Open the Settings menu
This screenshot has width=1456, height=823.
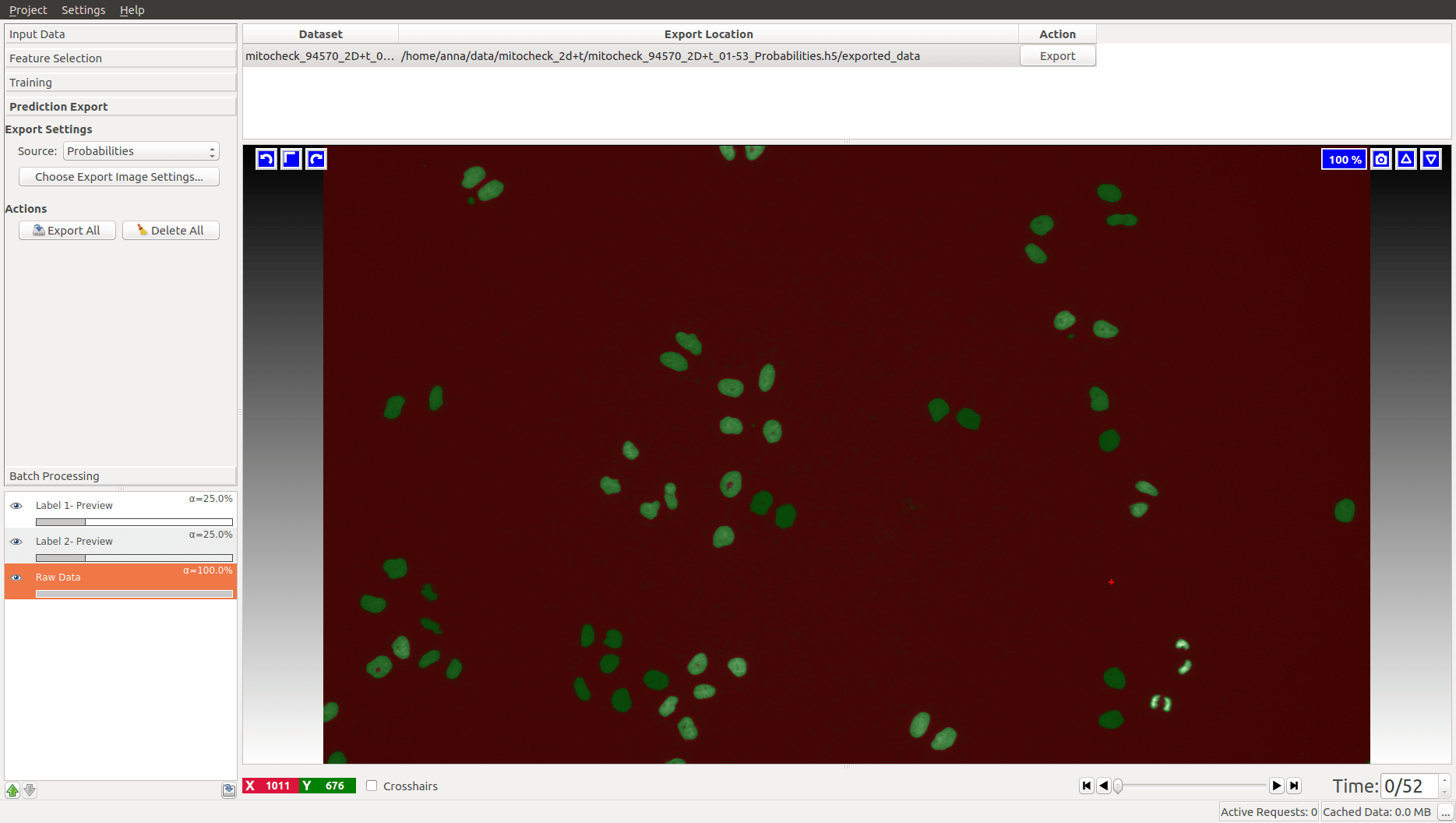[83, 9]
